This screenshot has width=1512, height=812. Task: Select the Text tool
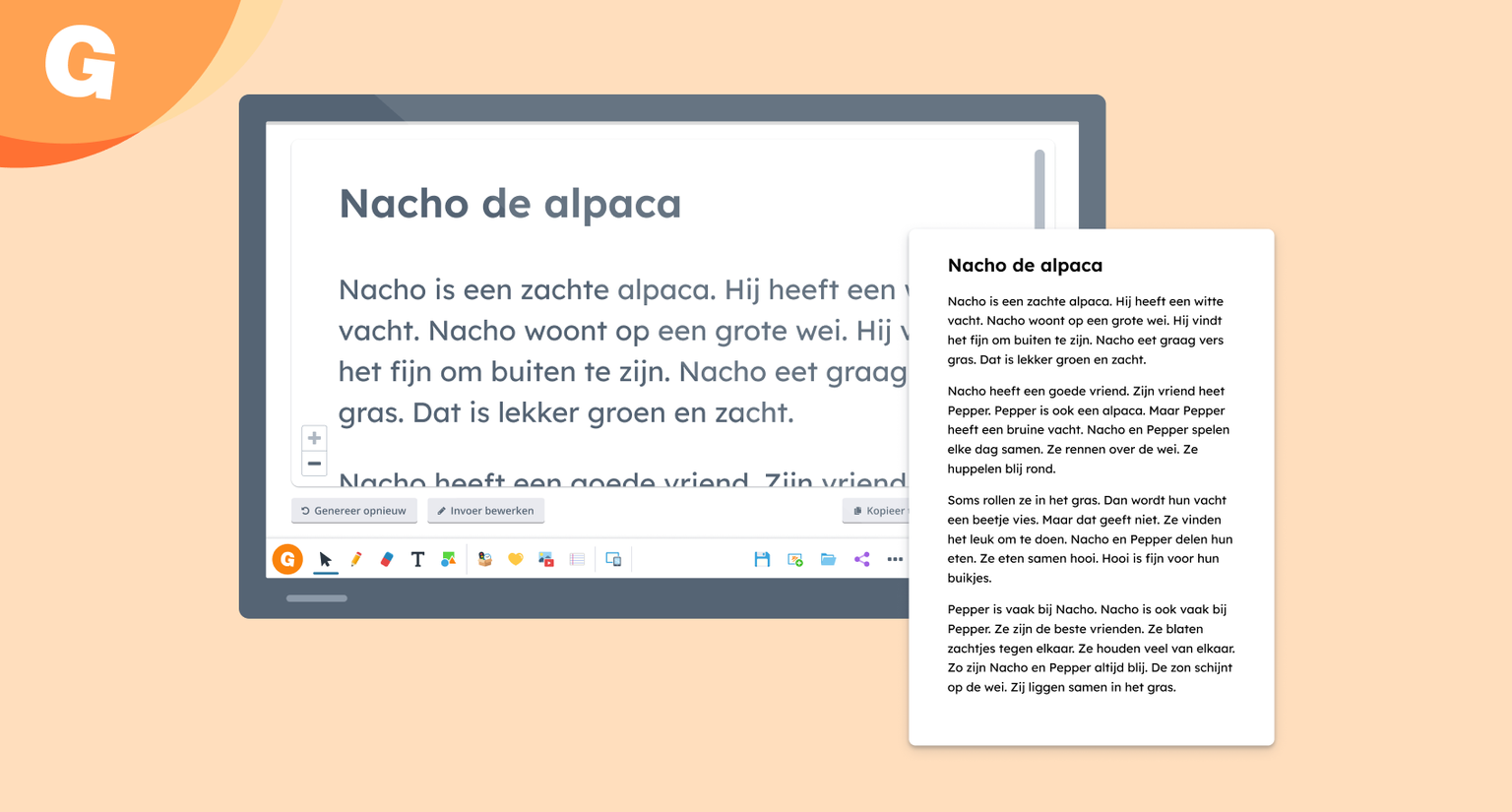point(416,559)
